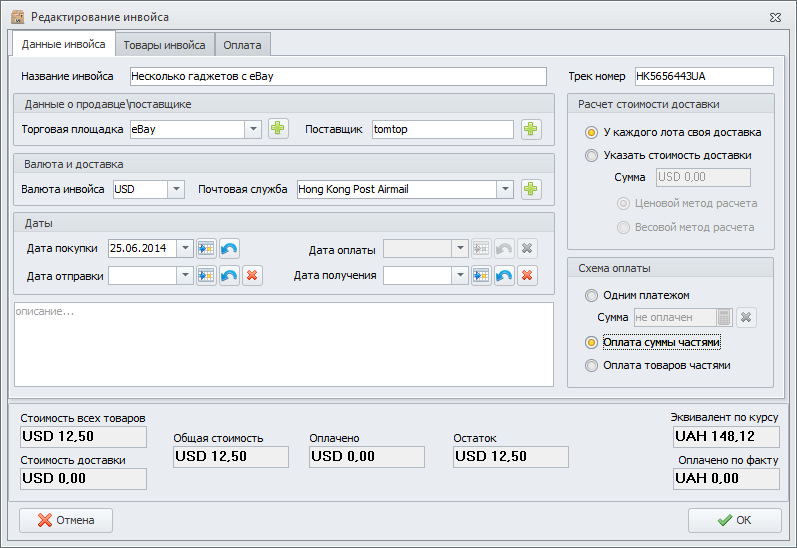This screenshot has width=797, height=548.
Task: Switch to the Товары инвойса tab
Action: (166, 45)
